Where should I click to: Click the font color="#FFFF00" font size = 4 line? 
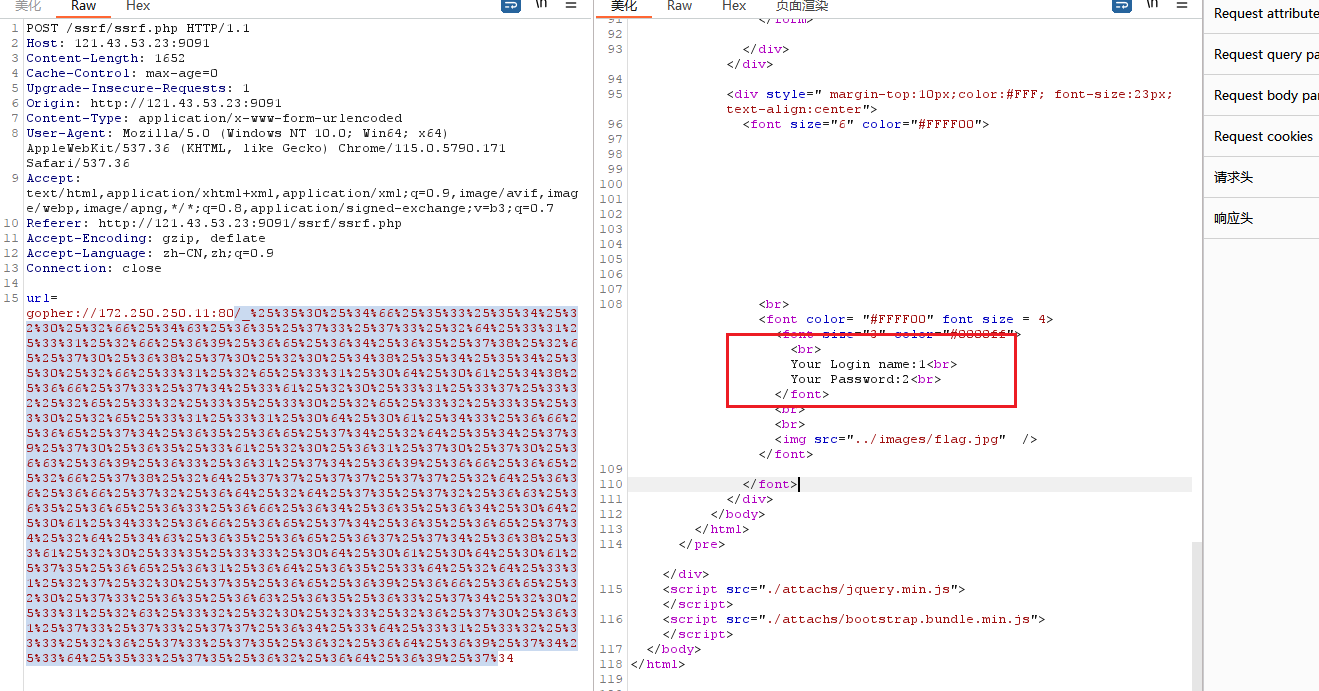[x=905, y=320]
